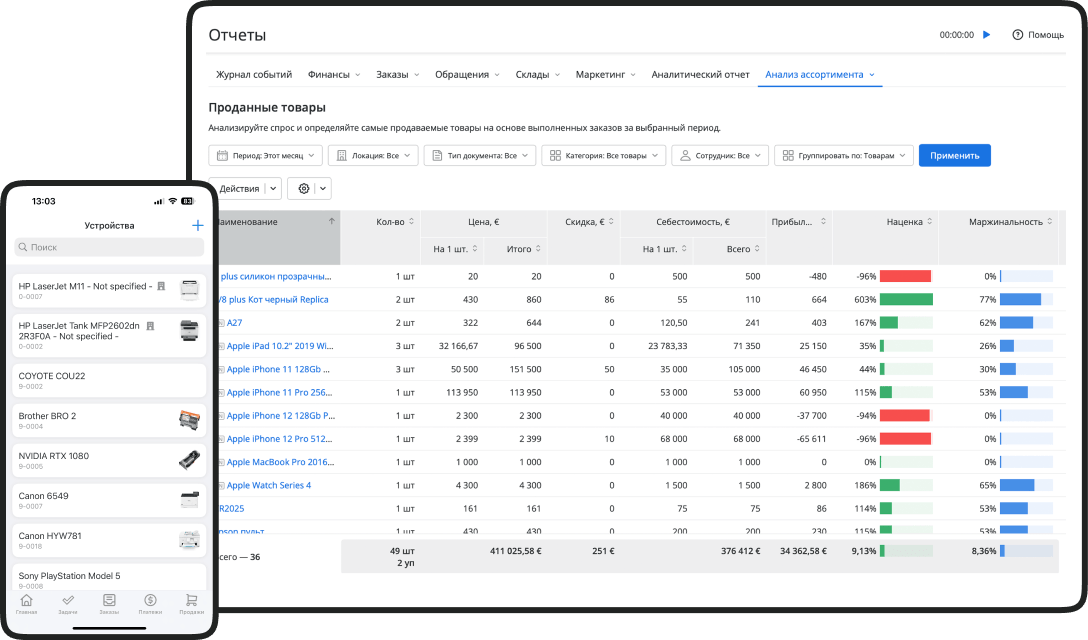Toggle sorting on the Наценка column
Viewport: 1088px width, 640px height.
pos(905,221)
